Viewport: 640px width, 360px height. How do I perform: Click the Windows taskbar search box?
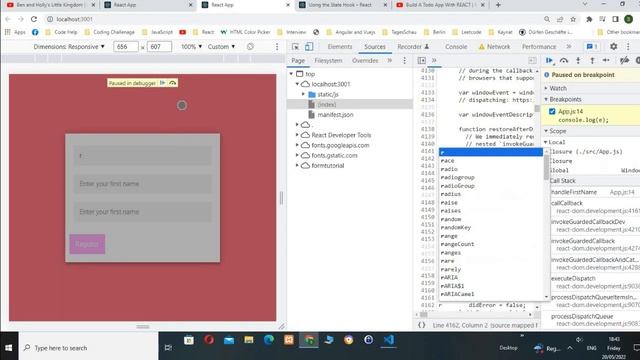coord(88,348)
